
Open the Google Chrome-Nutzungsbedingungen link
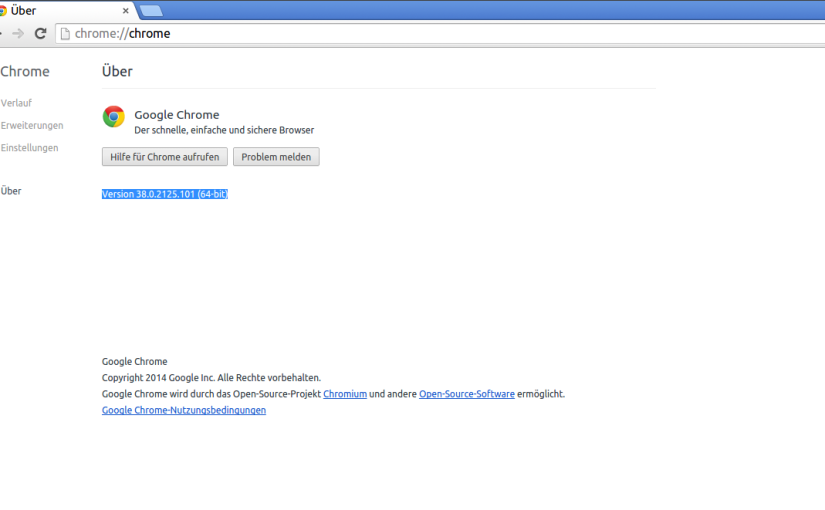click(184, 410)
